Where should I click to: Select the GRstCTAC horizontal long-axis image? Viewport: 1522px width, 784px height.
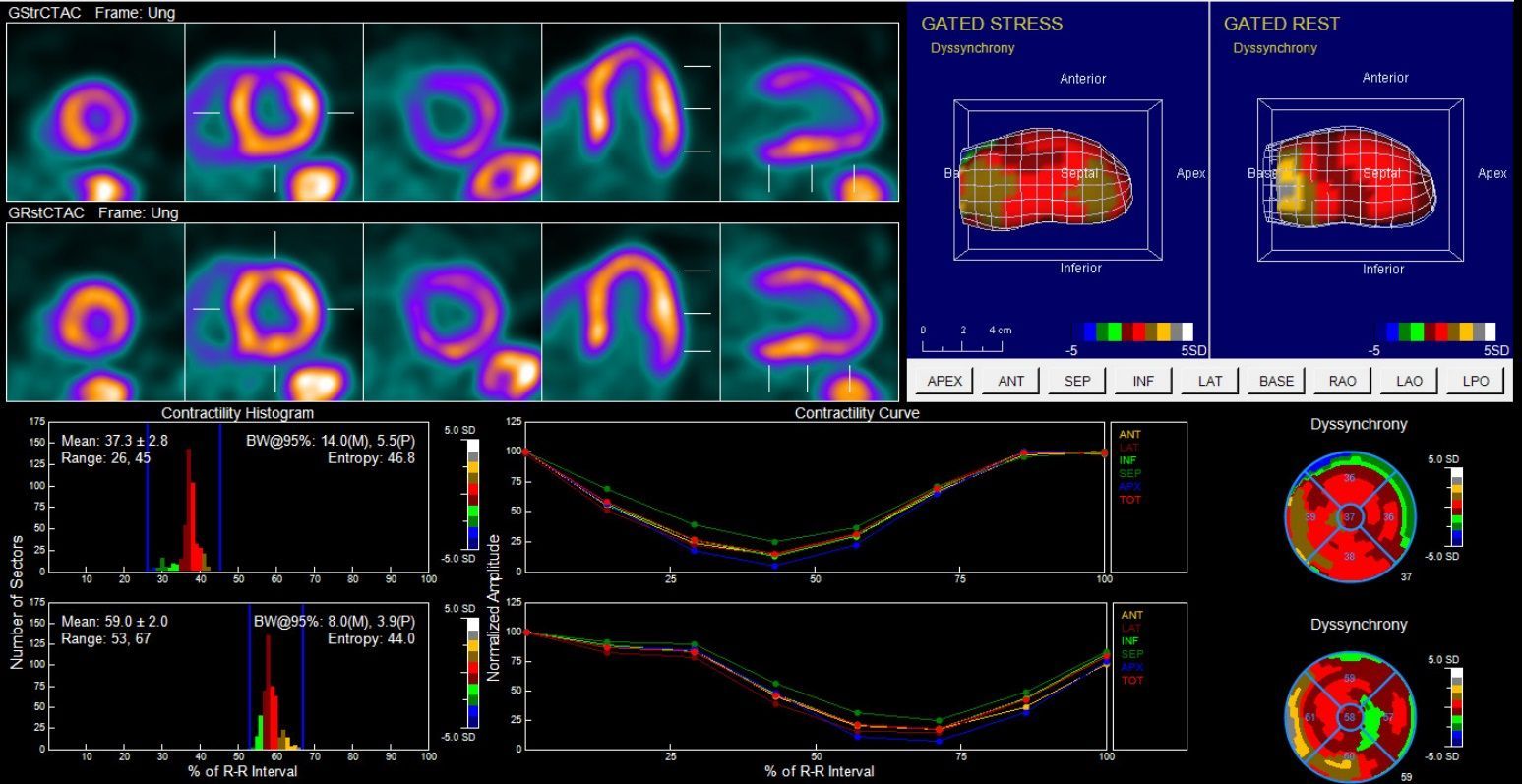click(x=631, y=312)
